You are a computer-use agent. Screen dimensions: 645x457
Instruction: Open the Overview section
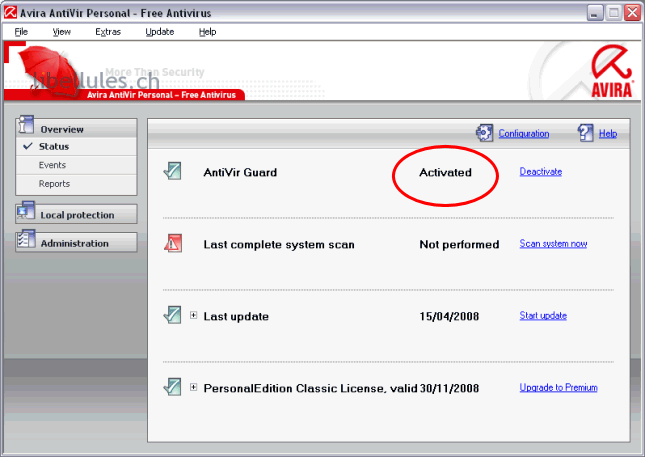point(76,129)
